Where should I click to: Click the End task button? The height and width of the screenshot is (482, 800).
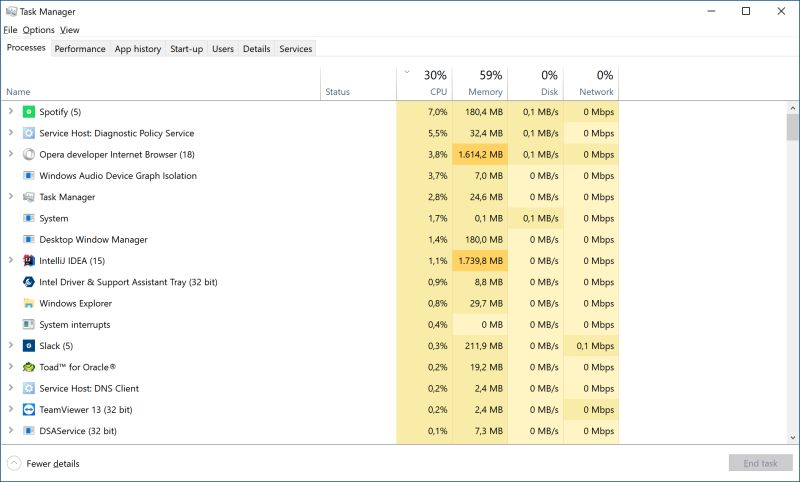click(x=760, y=463)
